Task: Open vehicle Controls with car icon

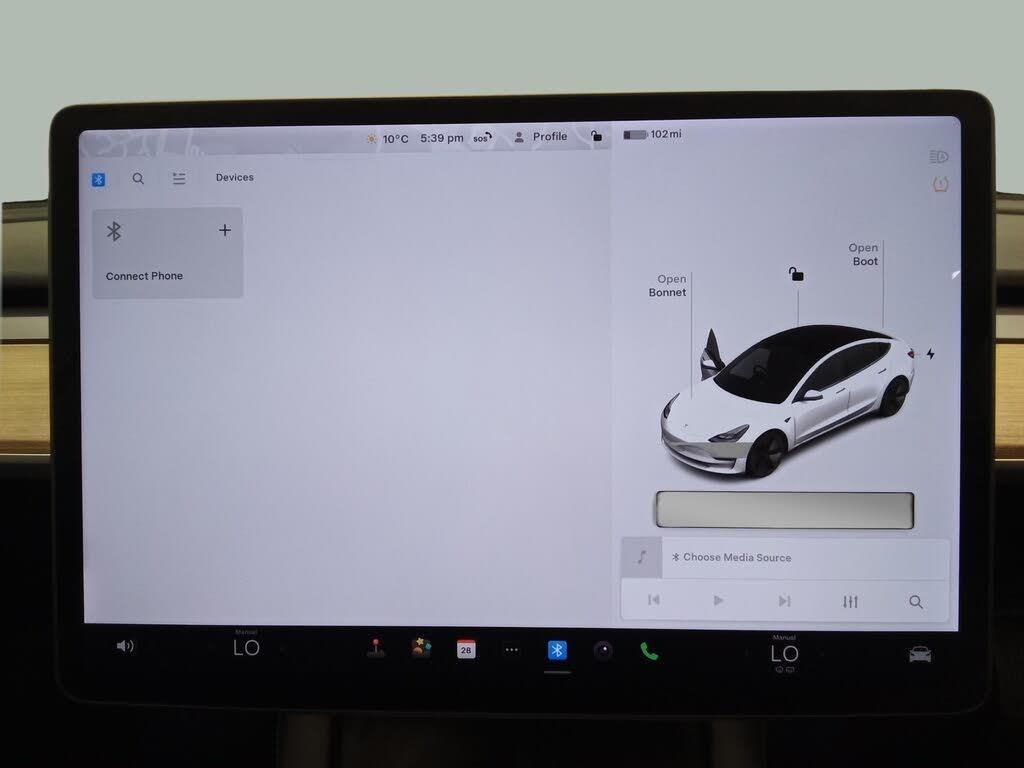Action: click(920, 654)
